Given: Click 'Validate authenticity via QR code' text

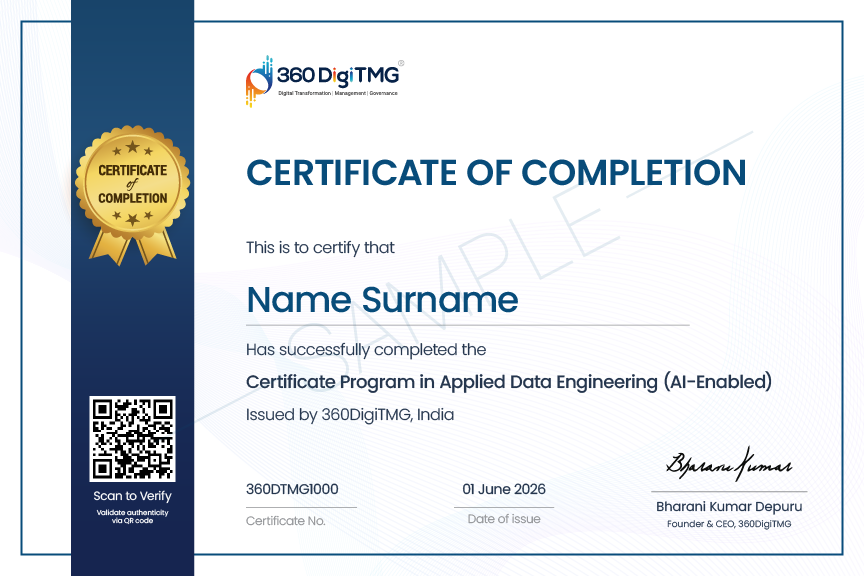Looking at the screenshot, I should click(x=132, y=516).
